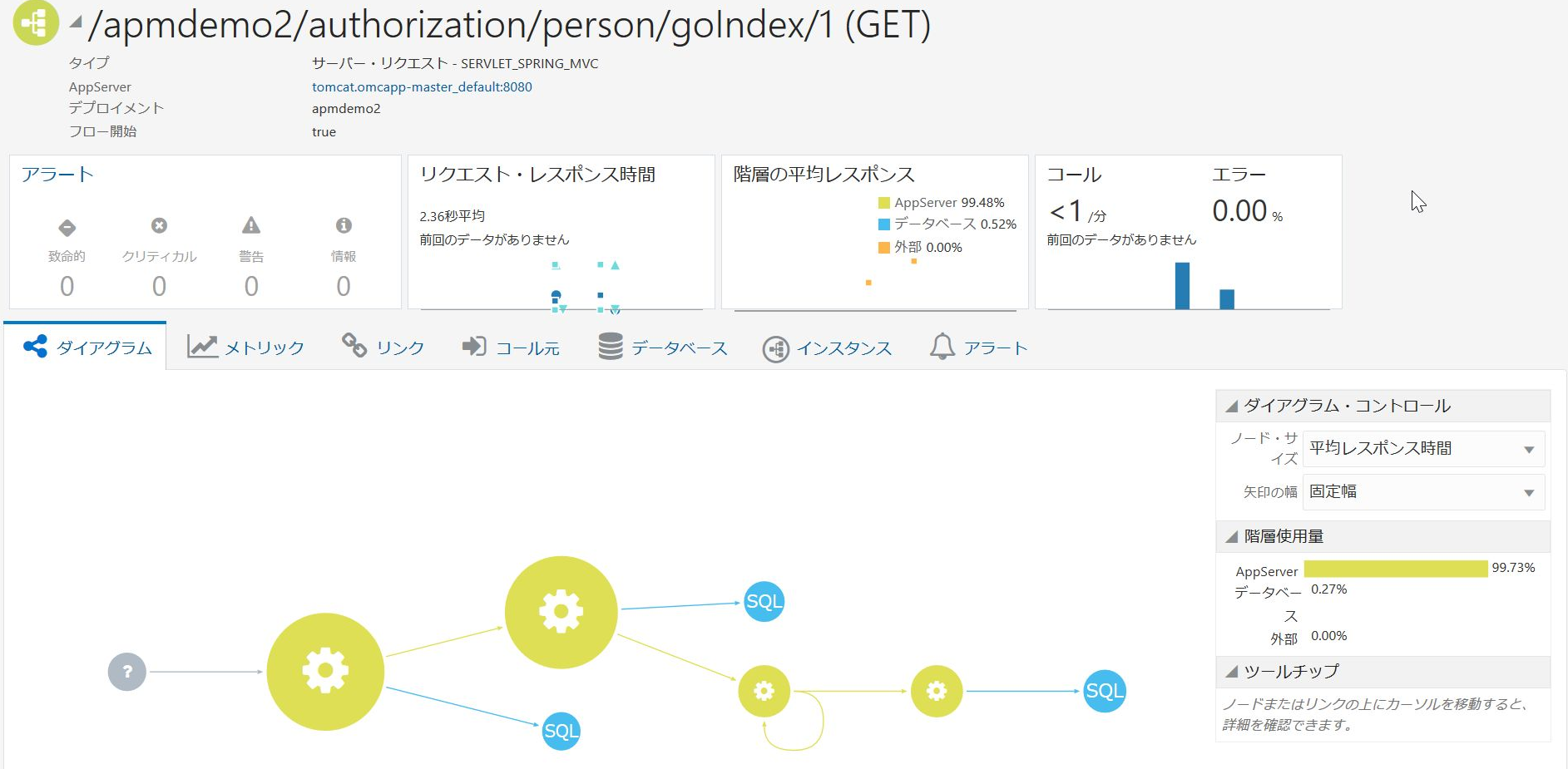Click the データベース blue legend swatch

tap(884, 224)
